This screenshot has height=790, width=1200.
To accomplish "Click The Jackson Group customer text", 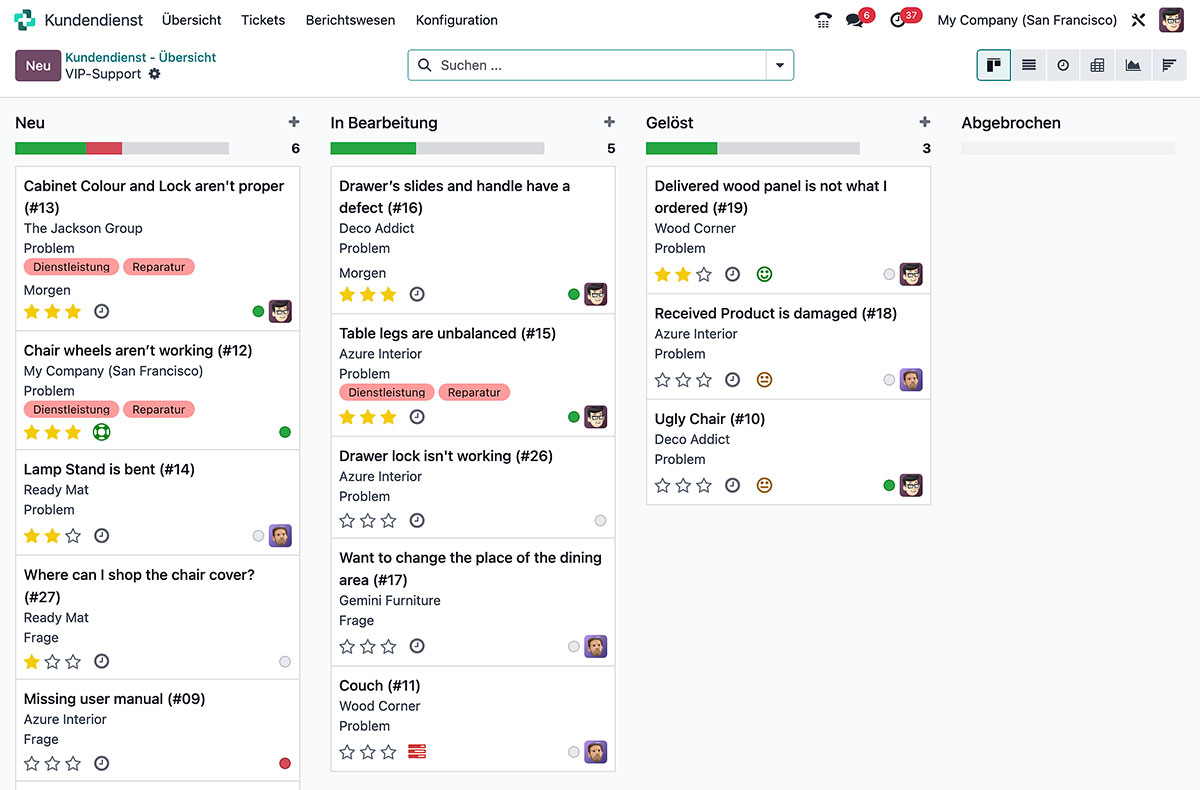I will click(x=83, y=228).
